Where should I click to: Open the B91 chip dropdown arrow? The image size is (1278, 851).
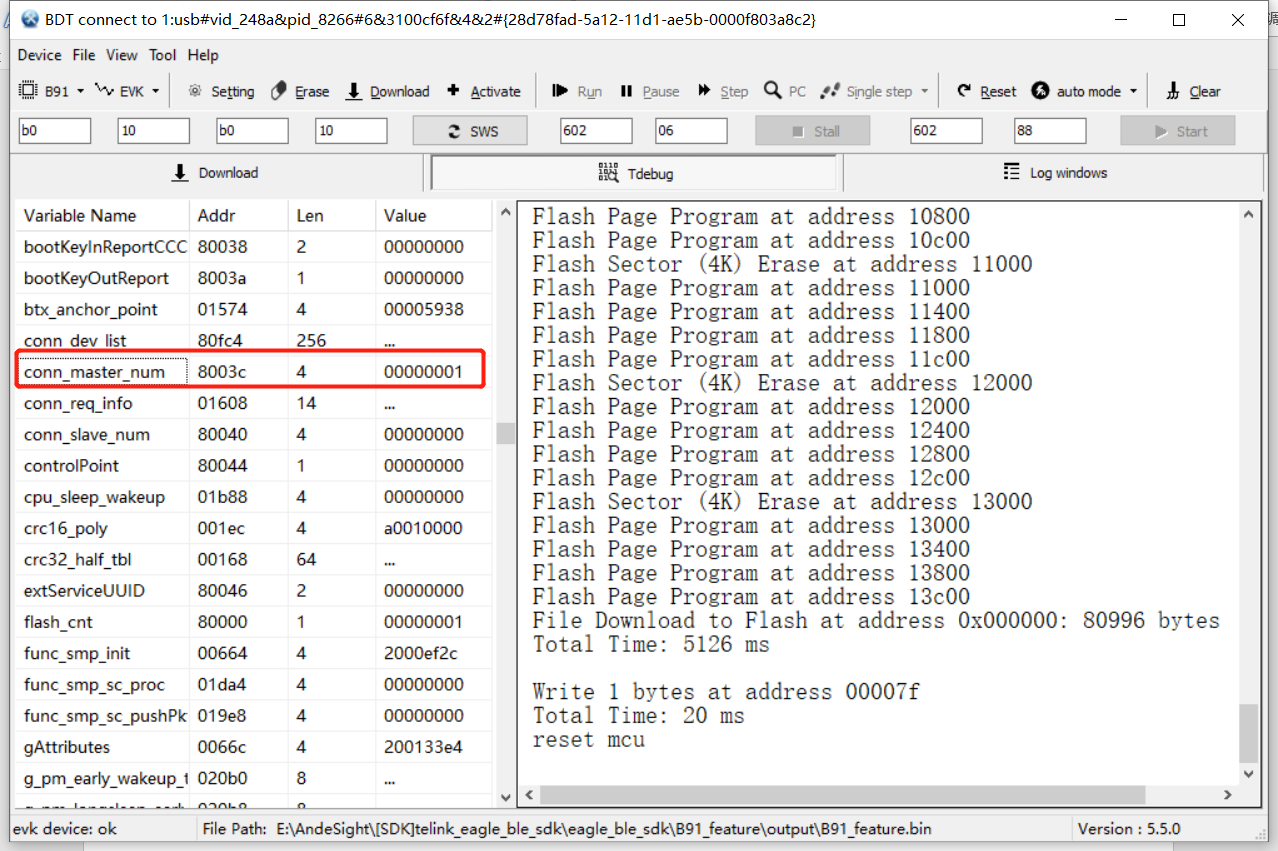(80, 91)
